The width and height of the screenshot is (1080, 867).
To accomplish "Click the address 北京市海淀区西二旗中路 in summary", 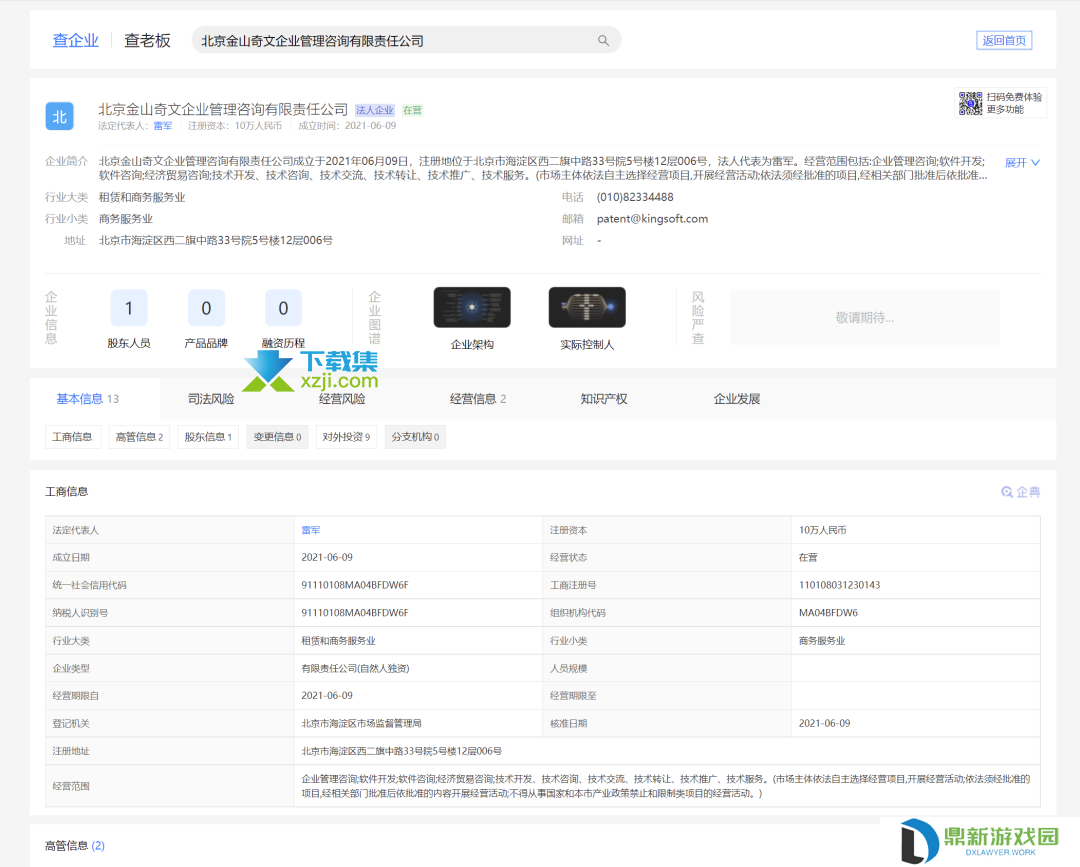I will pyautogui.click(x=216, y=240).
